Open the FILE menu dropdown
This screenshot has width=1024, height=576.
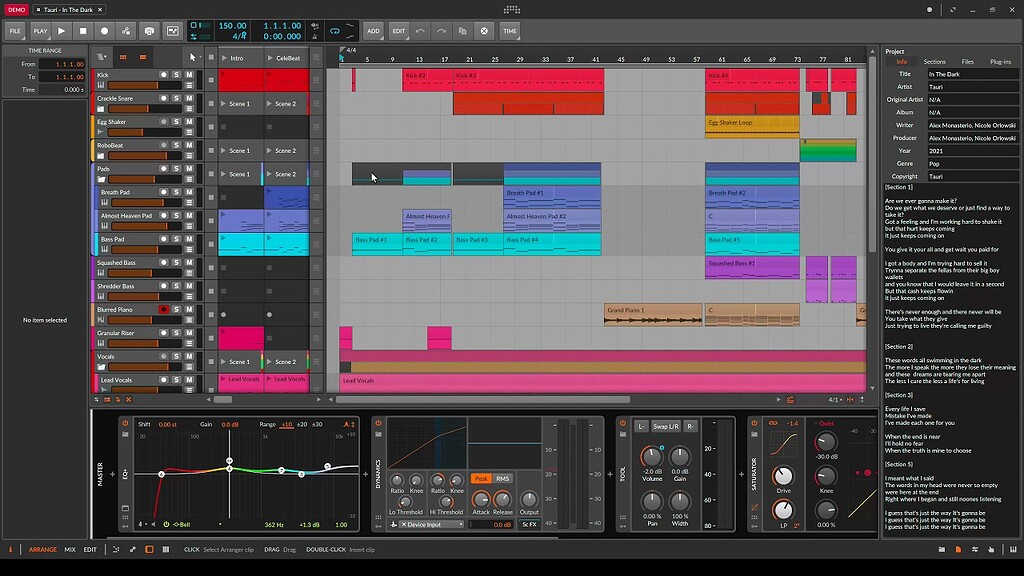15,31
